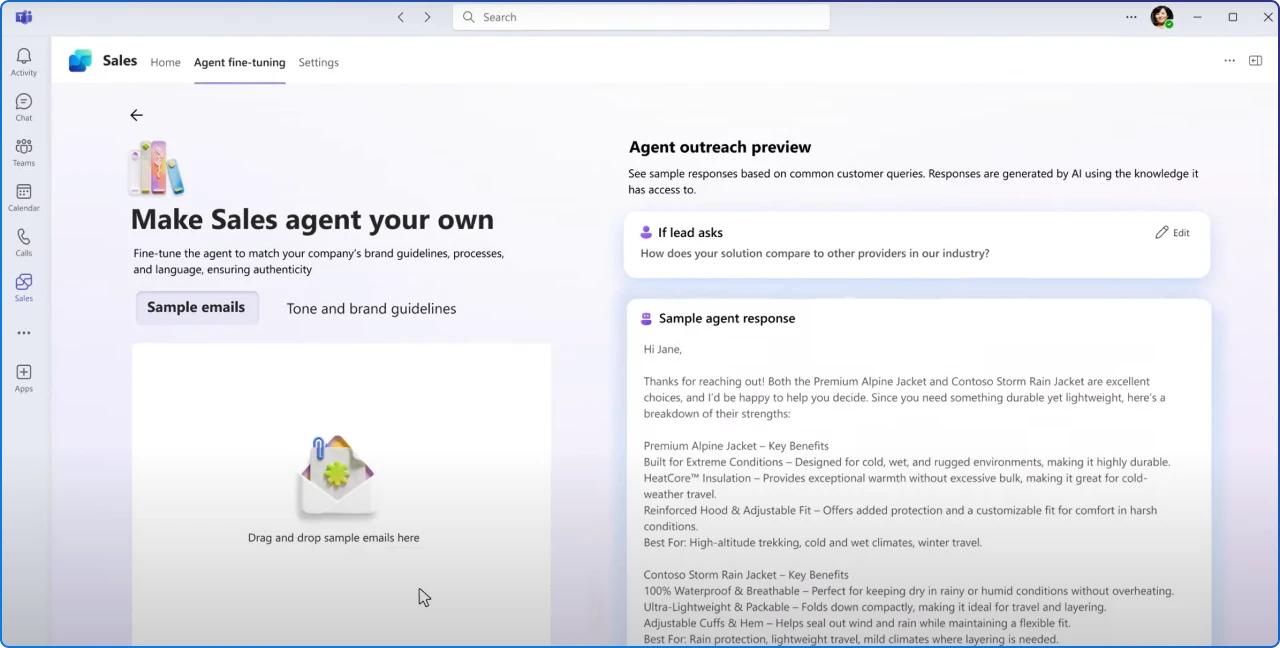Open the Chat section

tap(24, 107)
